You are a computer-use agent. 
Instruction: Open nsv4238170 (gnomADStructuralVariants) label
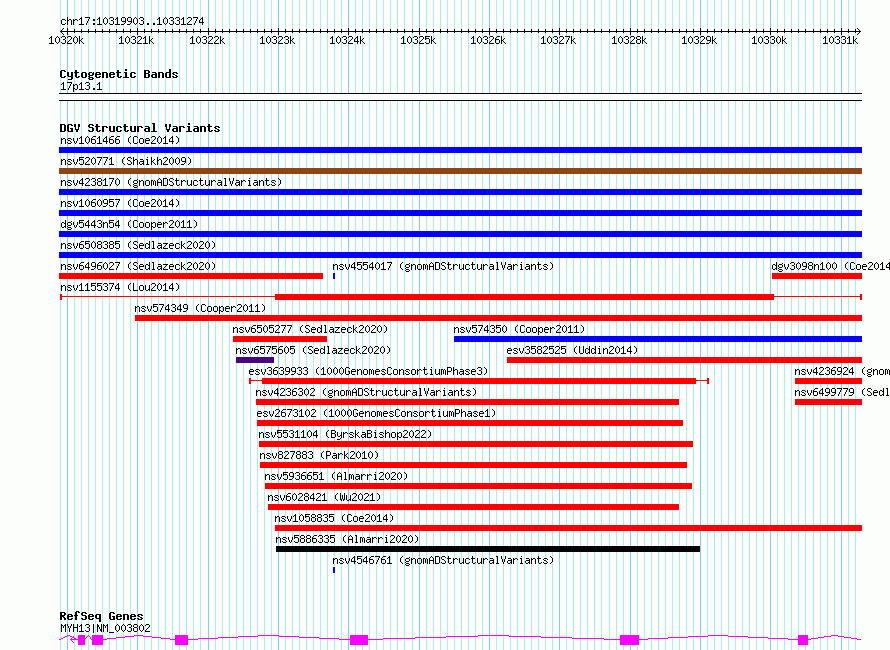(171, 182)
